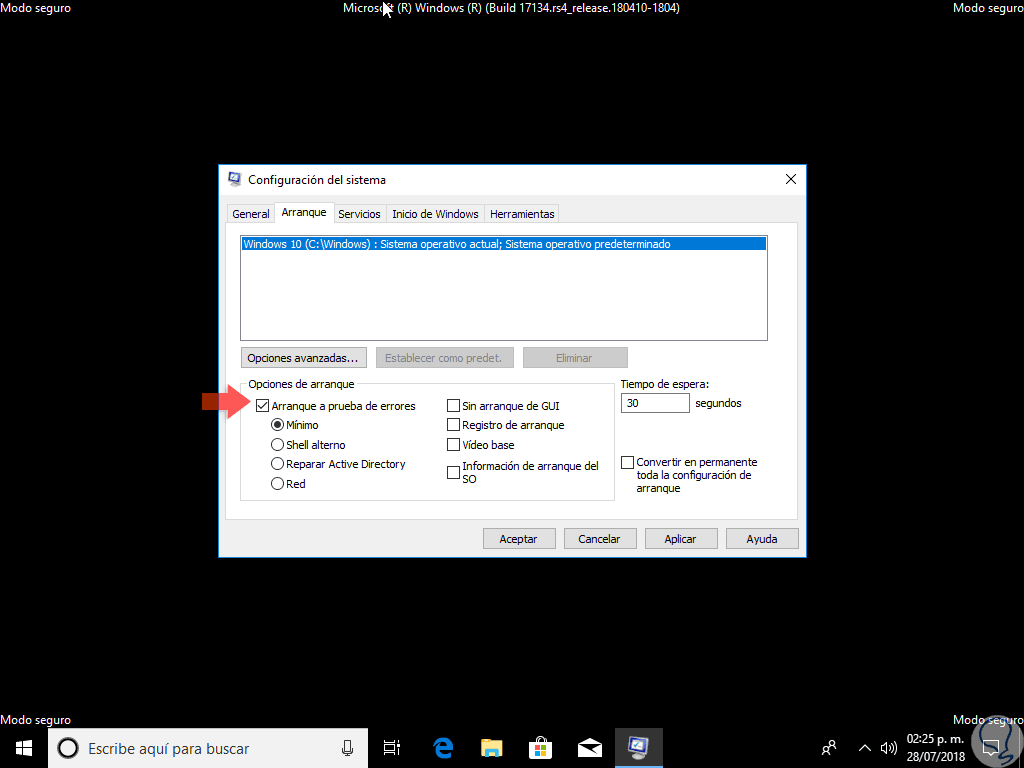Click the Aplicar button
This screenshot has height=768, width=1024.
click(680, 539)
